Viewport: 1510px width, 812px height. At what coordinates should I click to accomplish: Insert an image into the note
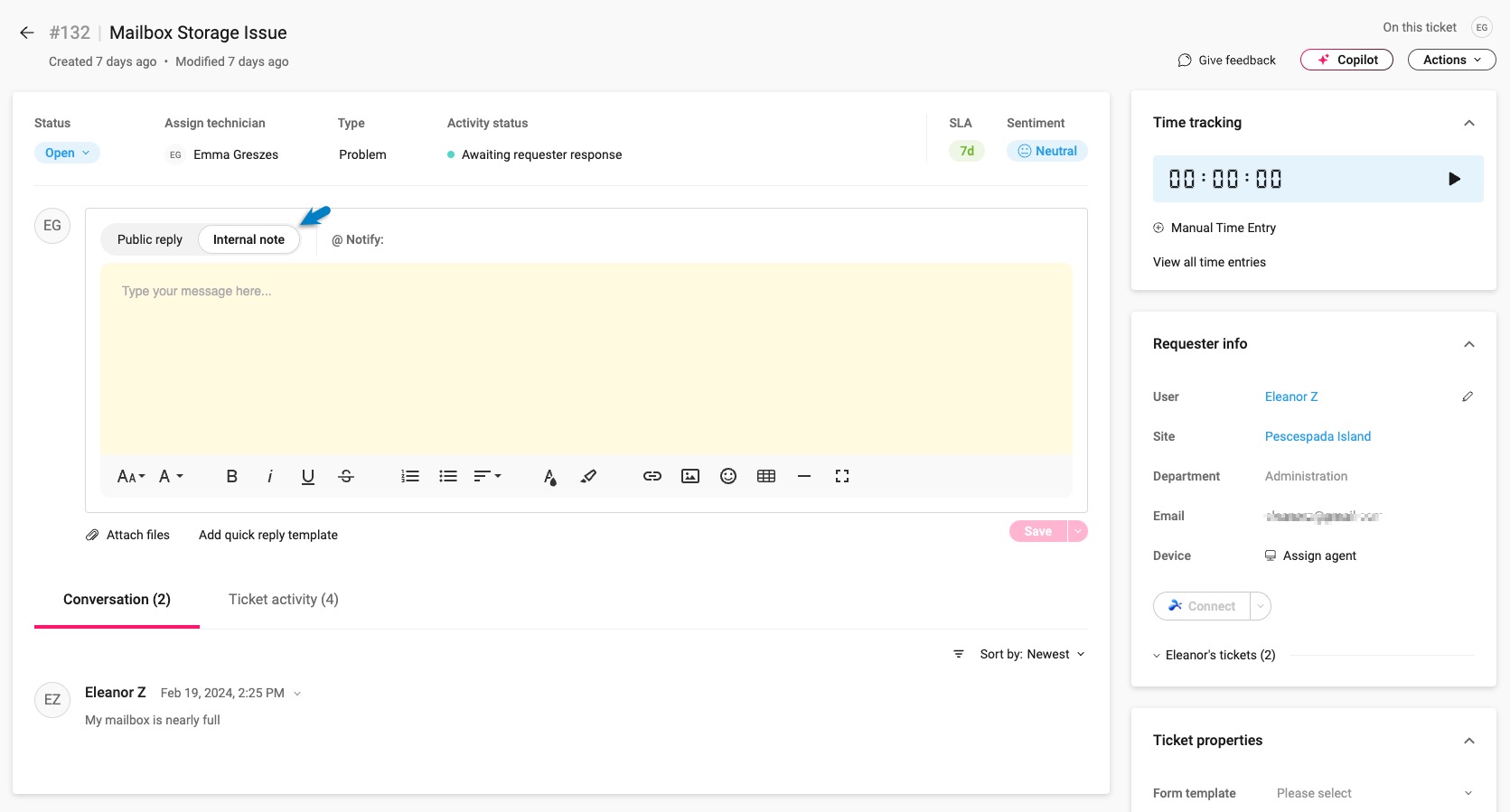[x=689, y=476]
